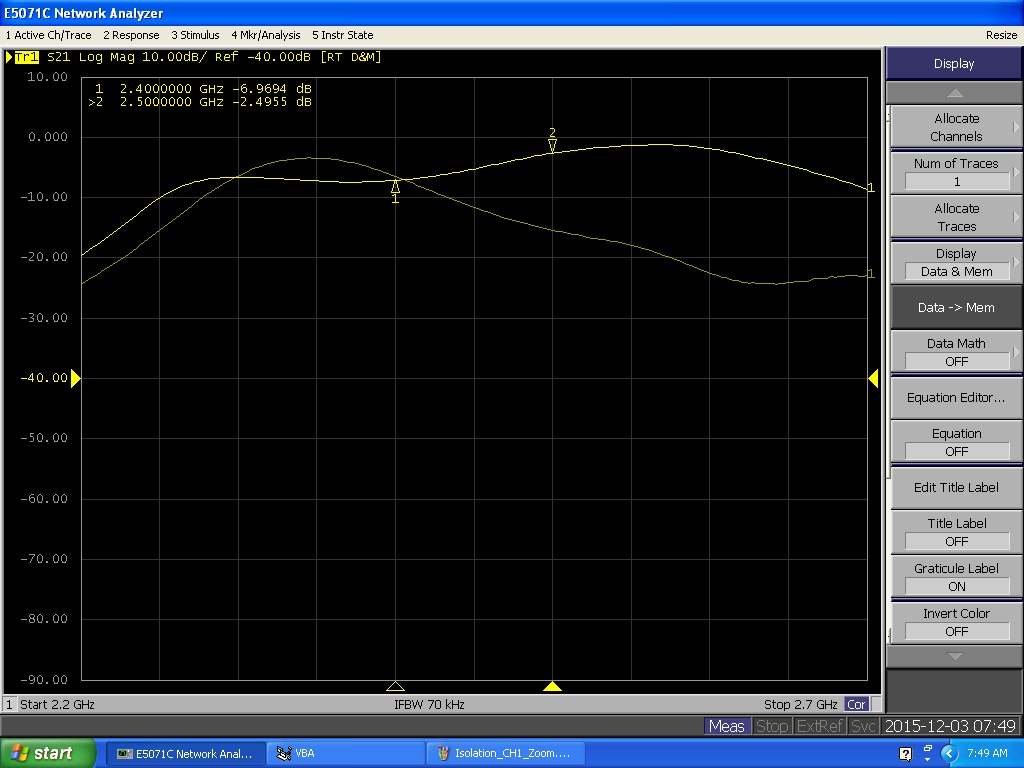Expand the Allocate Channels submenu

pos(956,127)
